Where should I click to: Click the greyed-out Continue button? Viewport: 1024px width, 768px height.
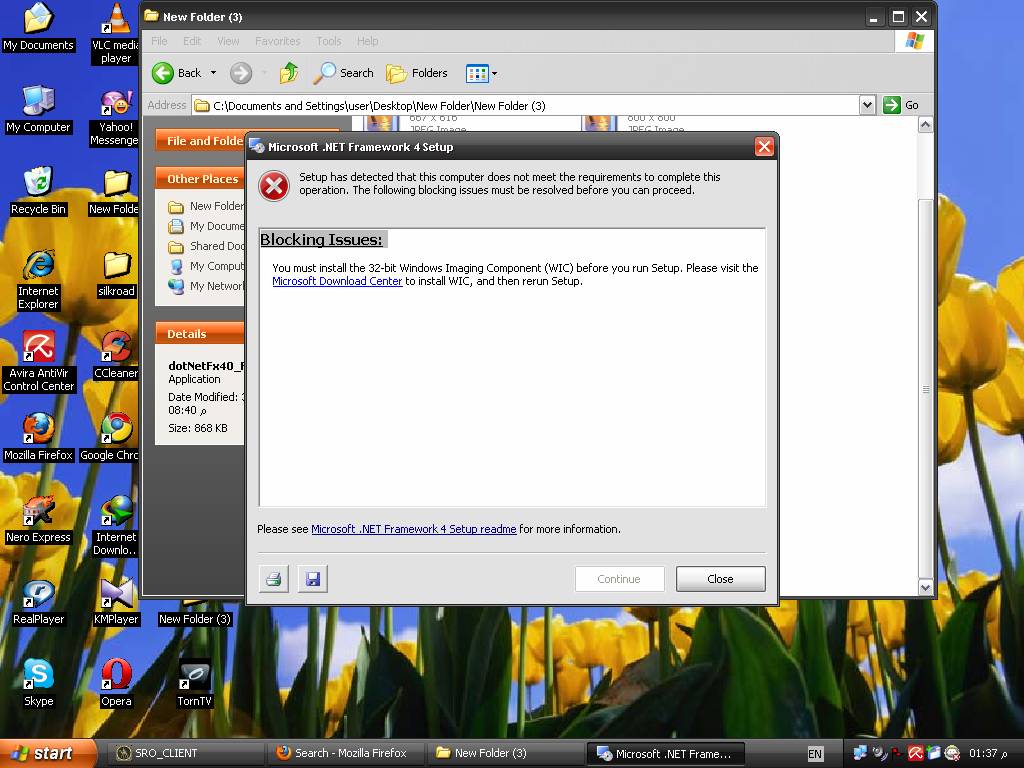[619, 579]
